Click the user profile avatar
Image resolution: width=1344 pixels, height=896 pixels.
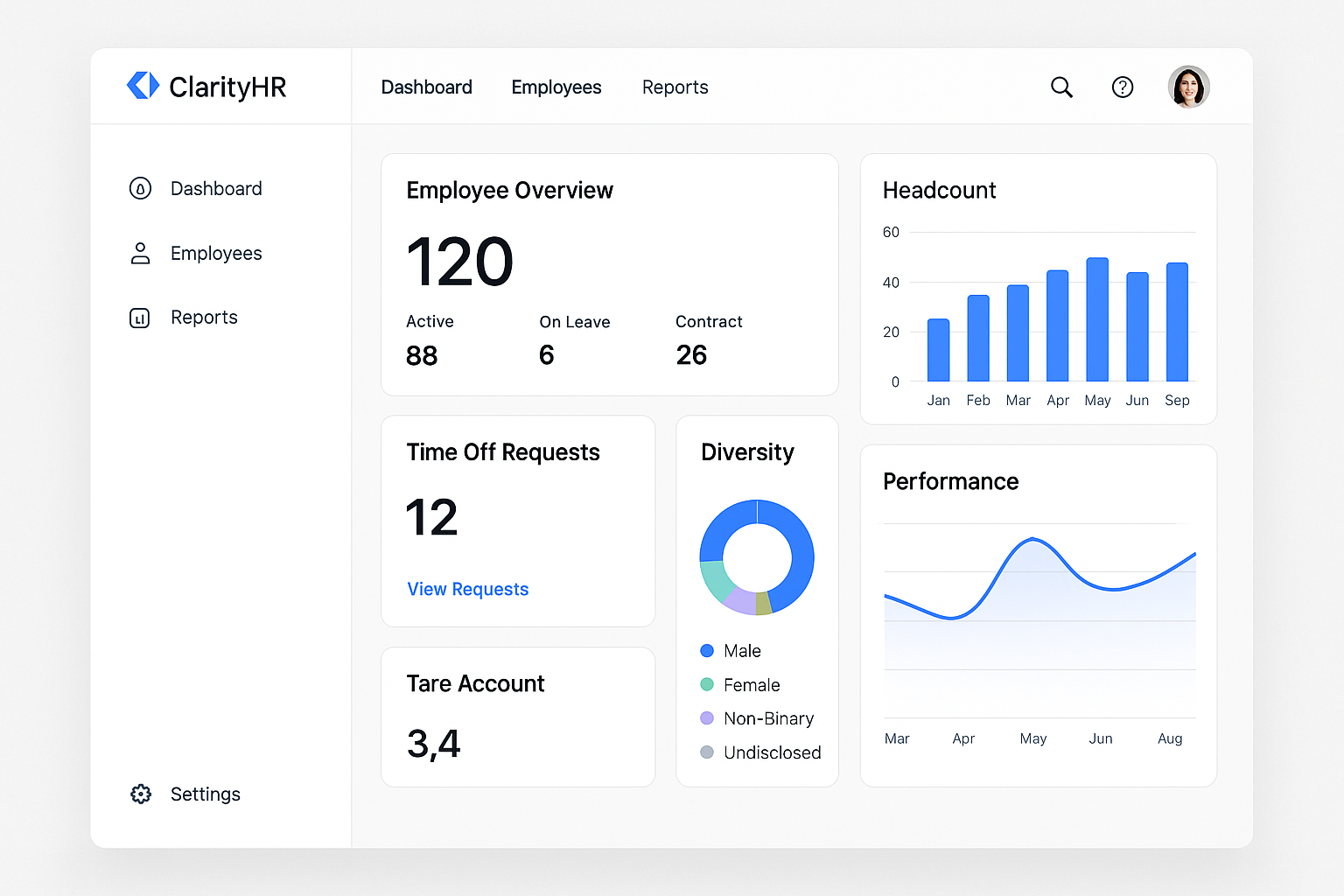1188,87
